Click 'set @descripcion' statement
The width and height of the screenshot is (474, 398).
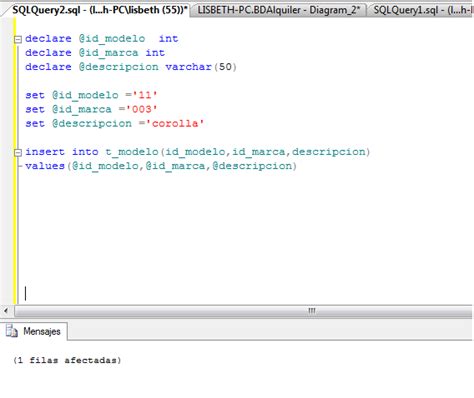(x=114, y=123)
